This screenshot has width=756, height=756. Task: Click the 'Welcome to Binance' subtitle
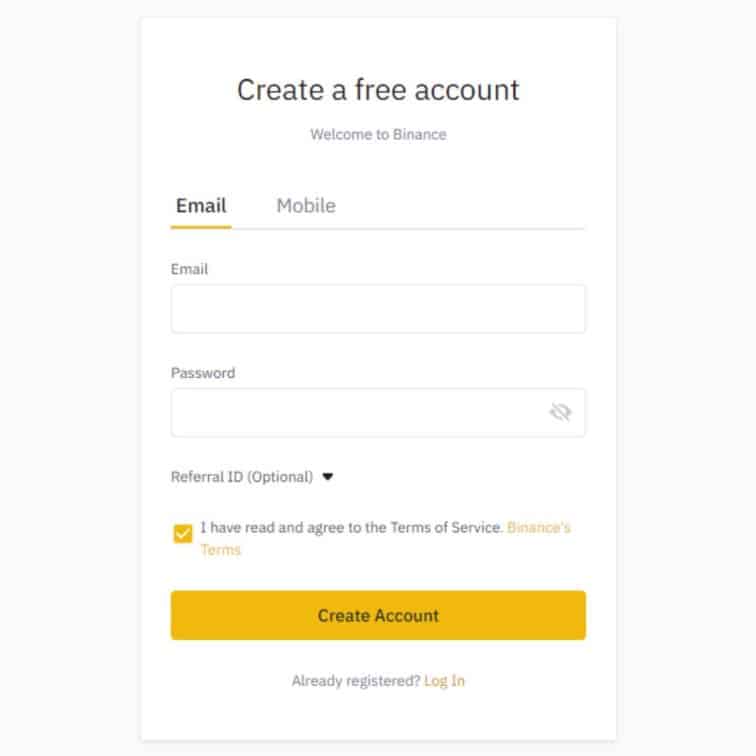(378, 135)
